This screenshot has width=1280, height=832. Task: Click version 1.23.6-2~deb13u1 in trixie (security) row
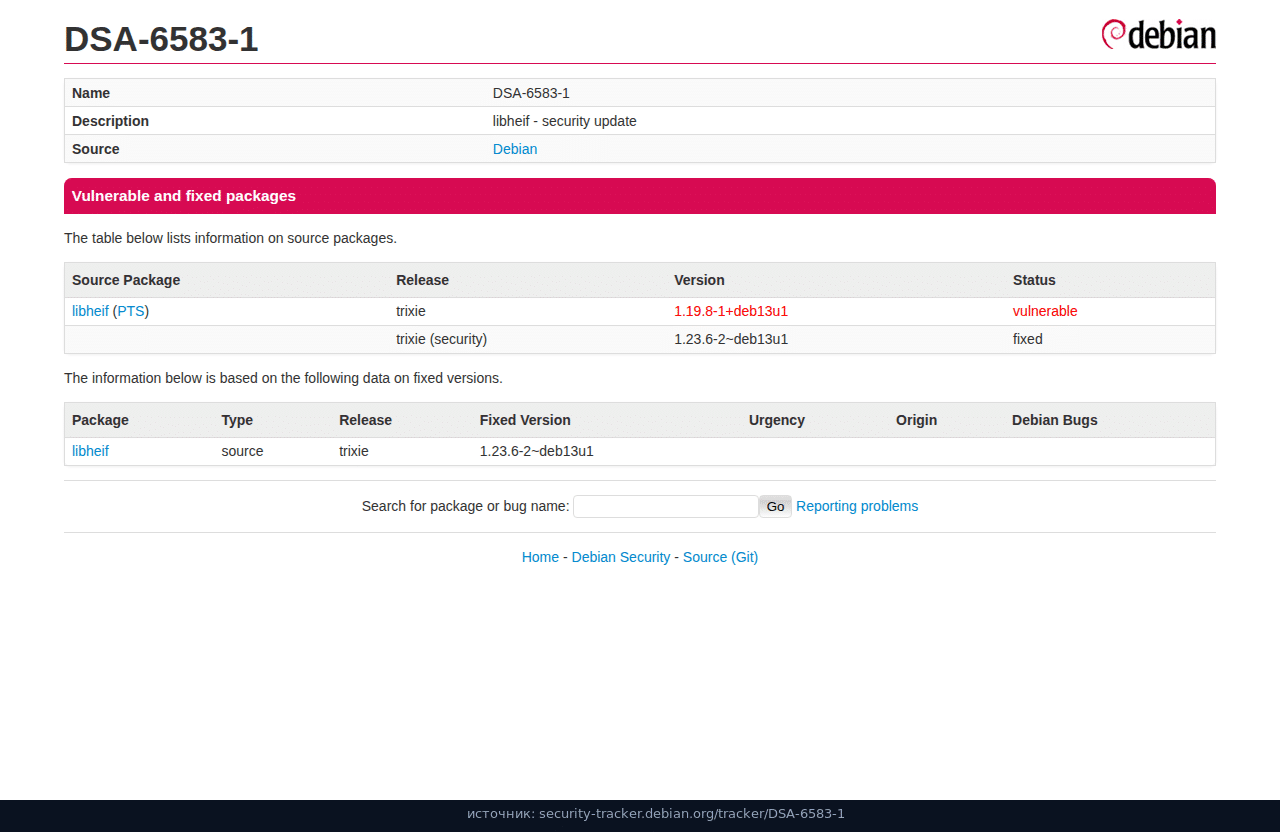(x=731, y=339)
